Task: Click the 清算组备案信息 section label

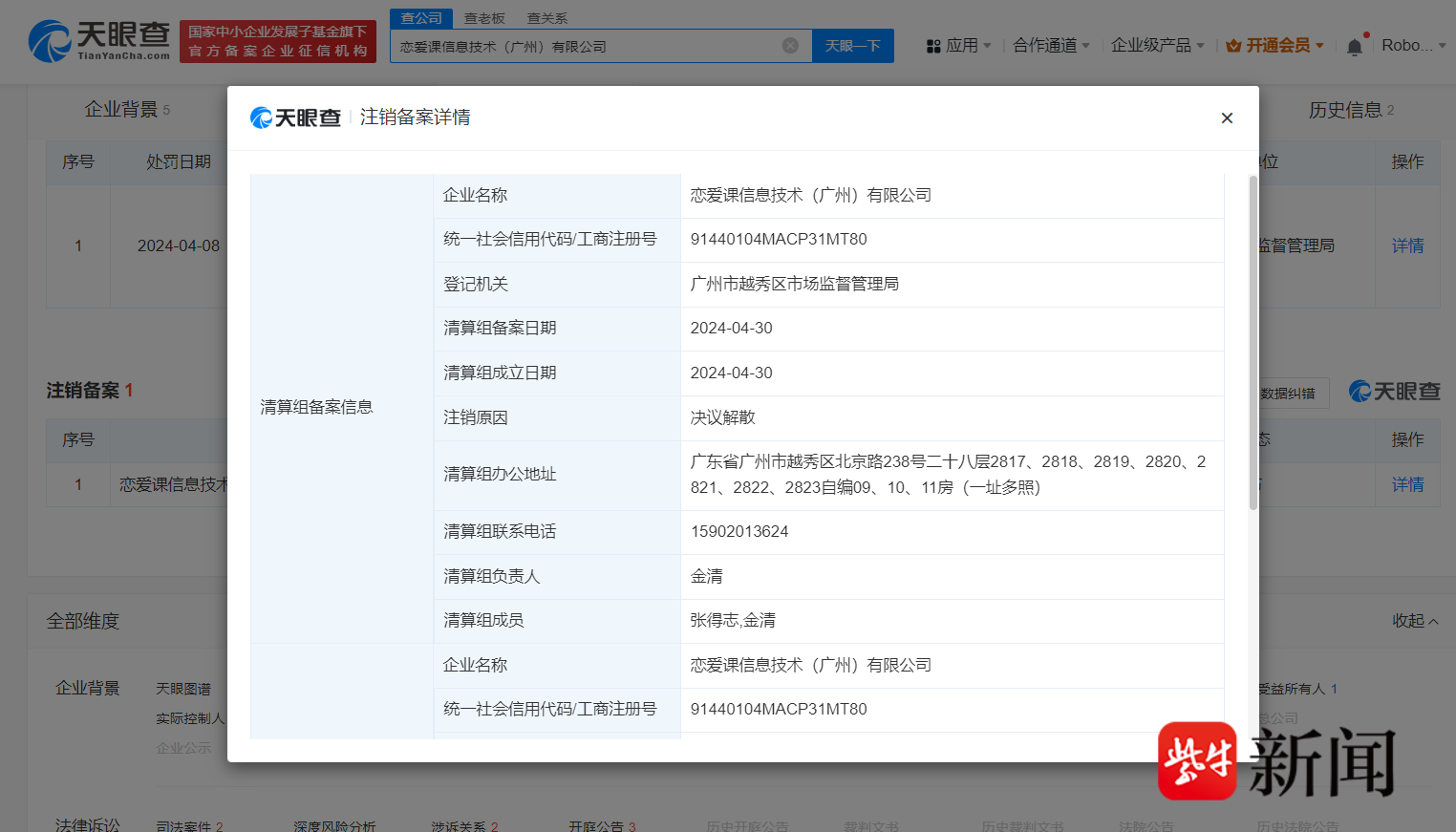Action: [317, 407]
